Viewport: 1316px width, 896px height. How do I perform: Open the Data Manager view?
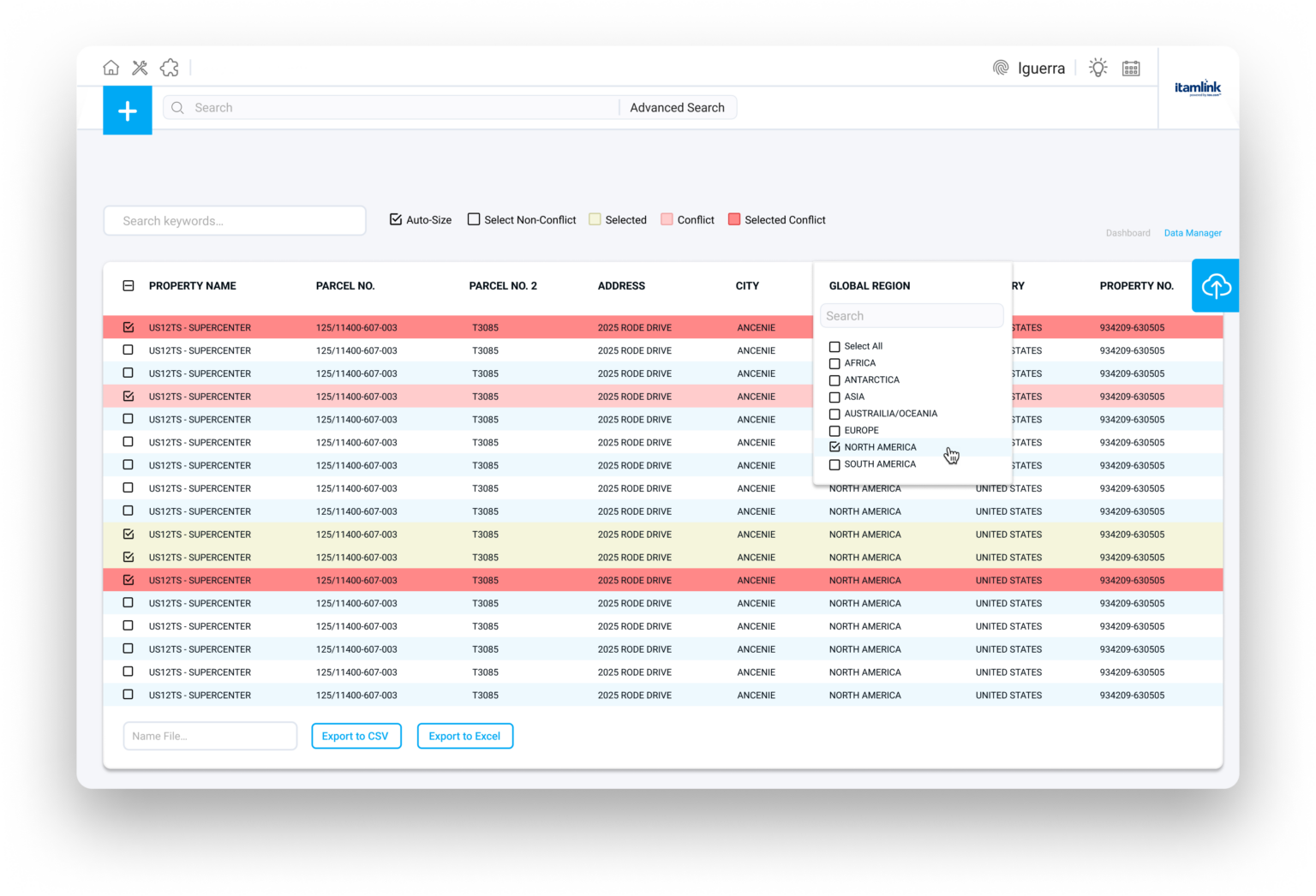(1193, 232)
